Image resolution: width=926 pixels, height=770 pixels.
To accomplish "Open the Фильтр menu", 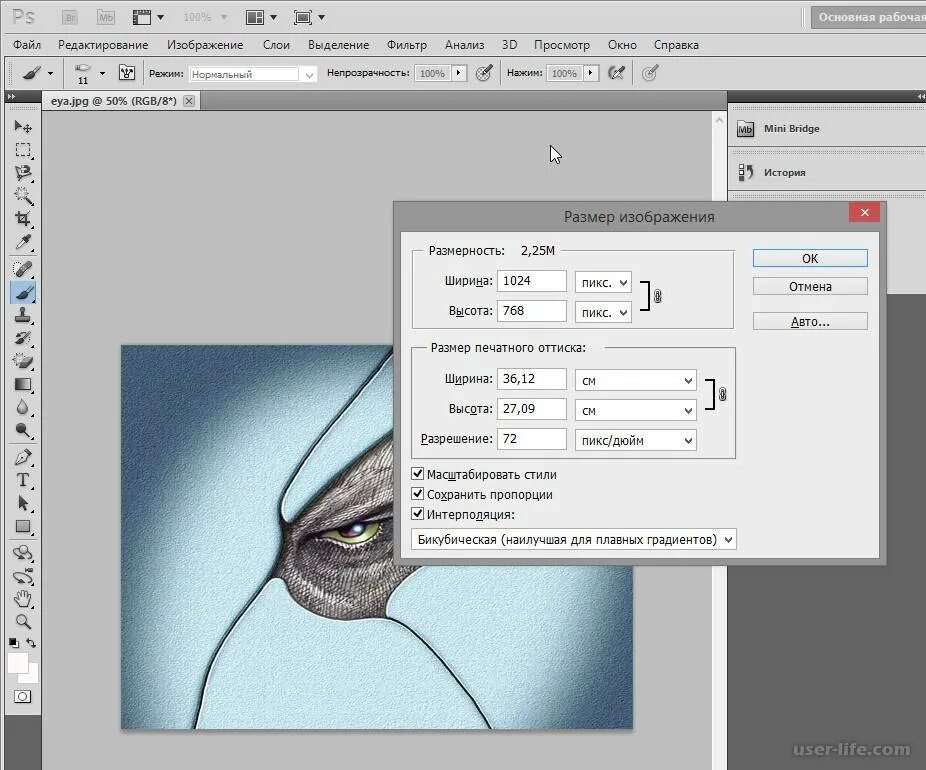I will [406, 45].
